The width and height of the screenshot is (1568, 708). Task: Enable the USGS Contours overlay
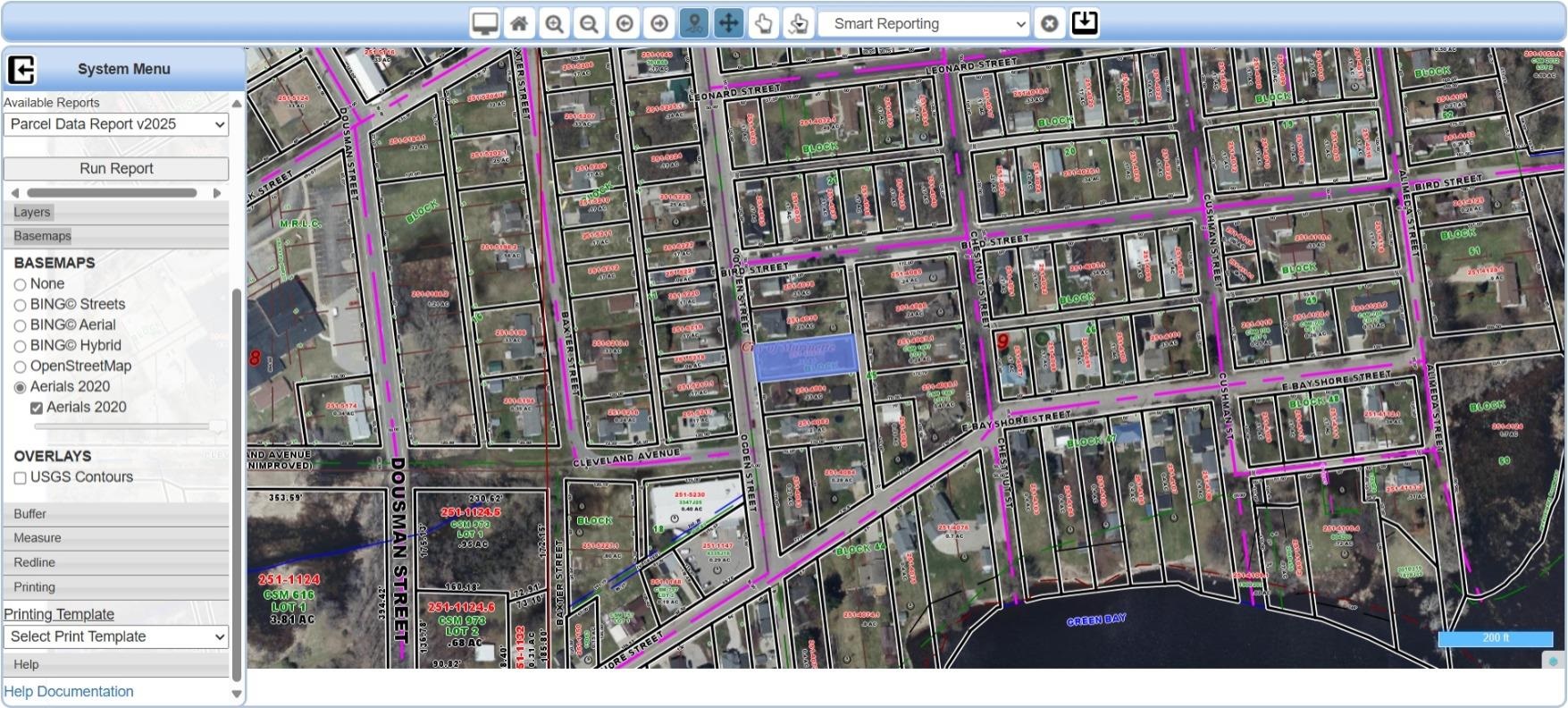20,478
